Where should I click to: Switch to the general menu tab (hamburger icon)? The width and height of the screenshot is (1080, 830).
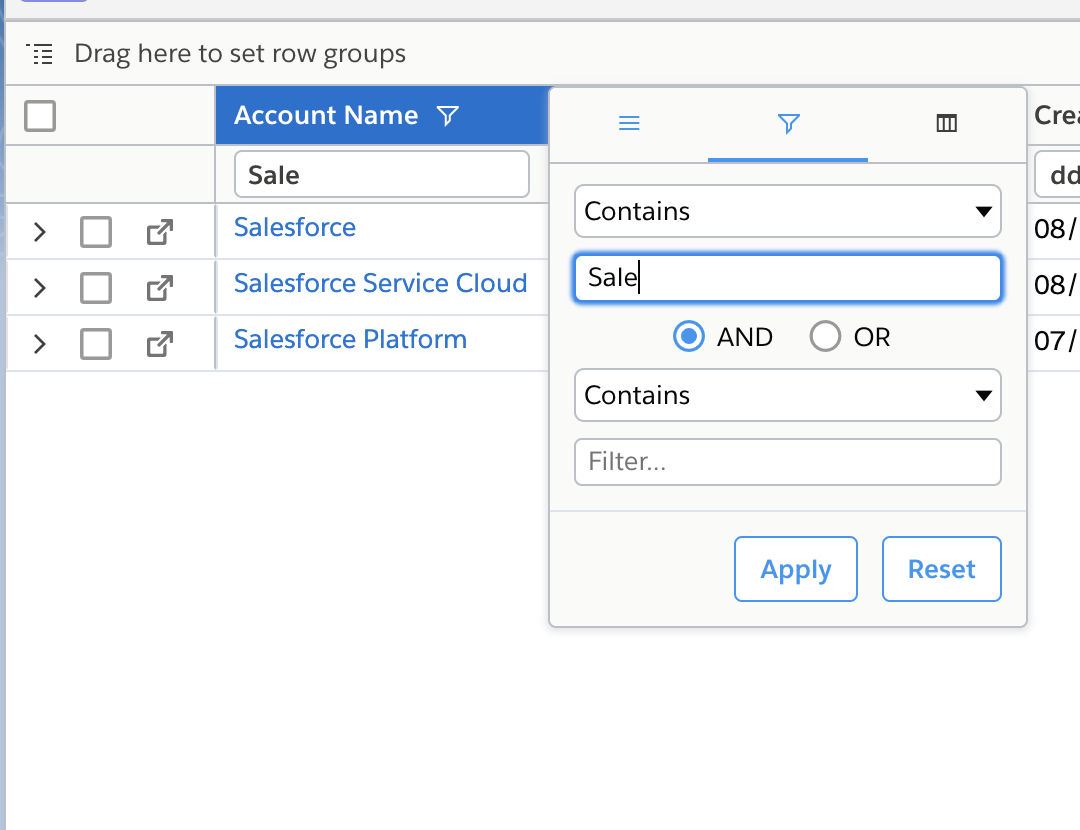pos(629,124)
